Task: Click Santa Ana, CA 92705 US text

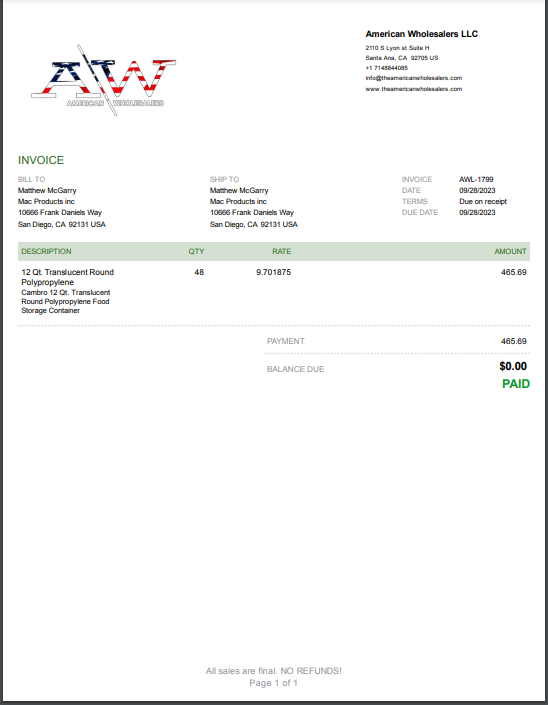Action: [x=401, y=58]
